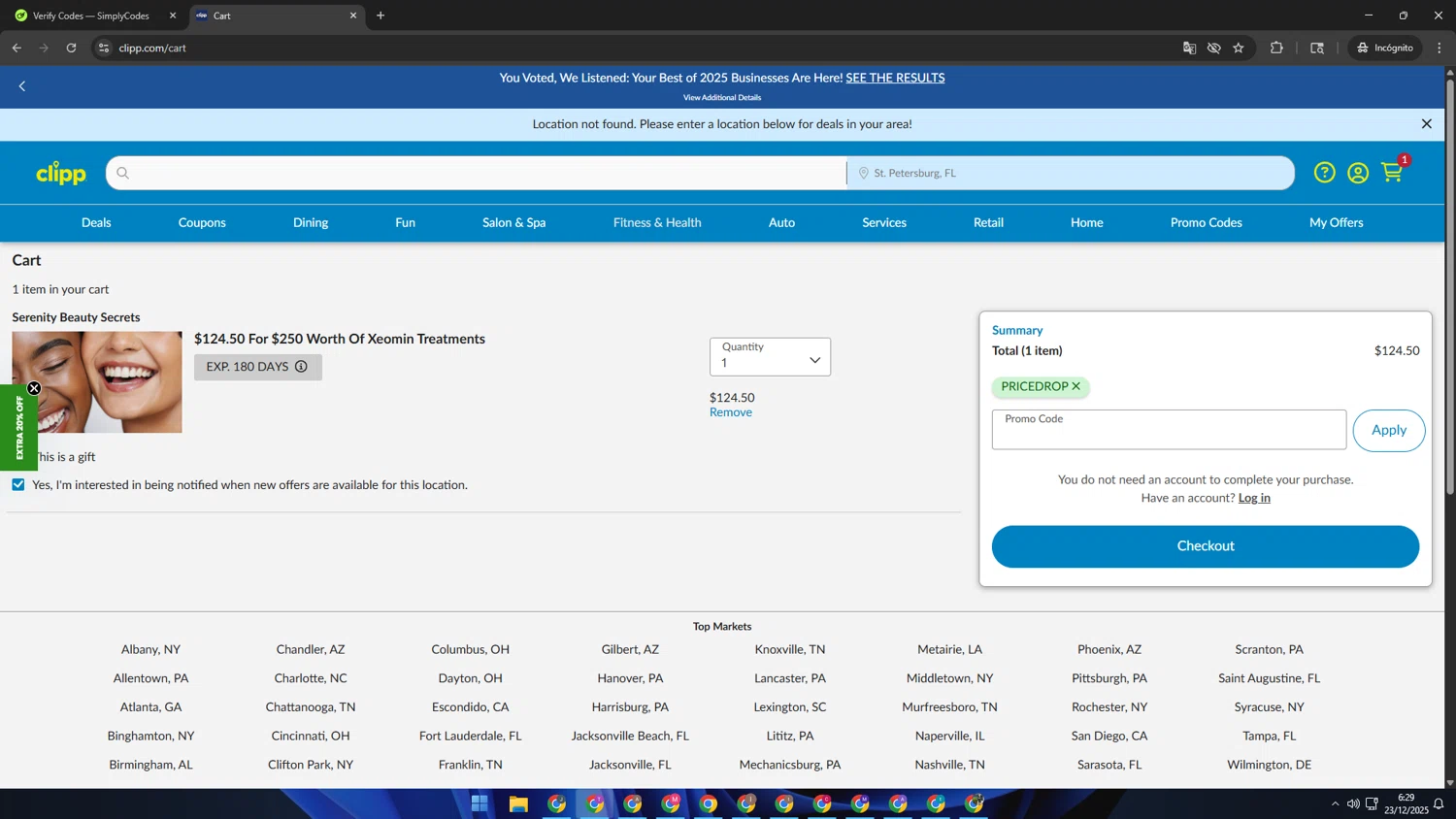This screenshot has height=819, width=1456.
Task: Remove the PRICEDROP promo code
Action: pos(1075,386)
